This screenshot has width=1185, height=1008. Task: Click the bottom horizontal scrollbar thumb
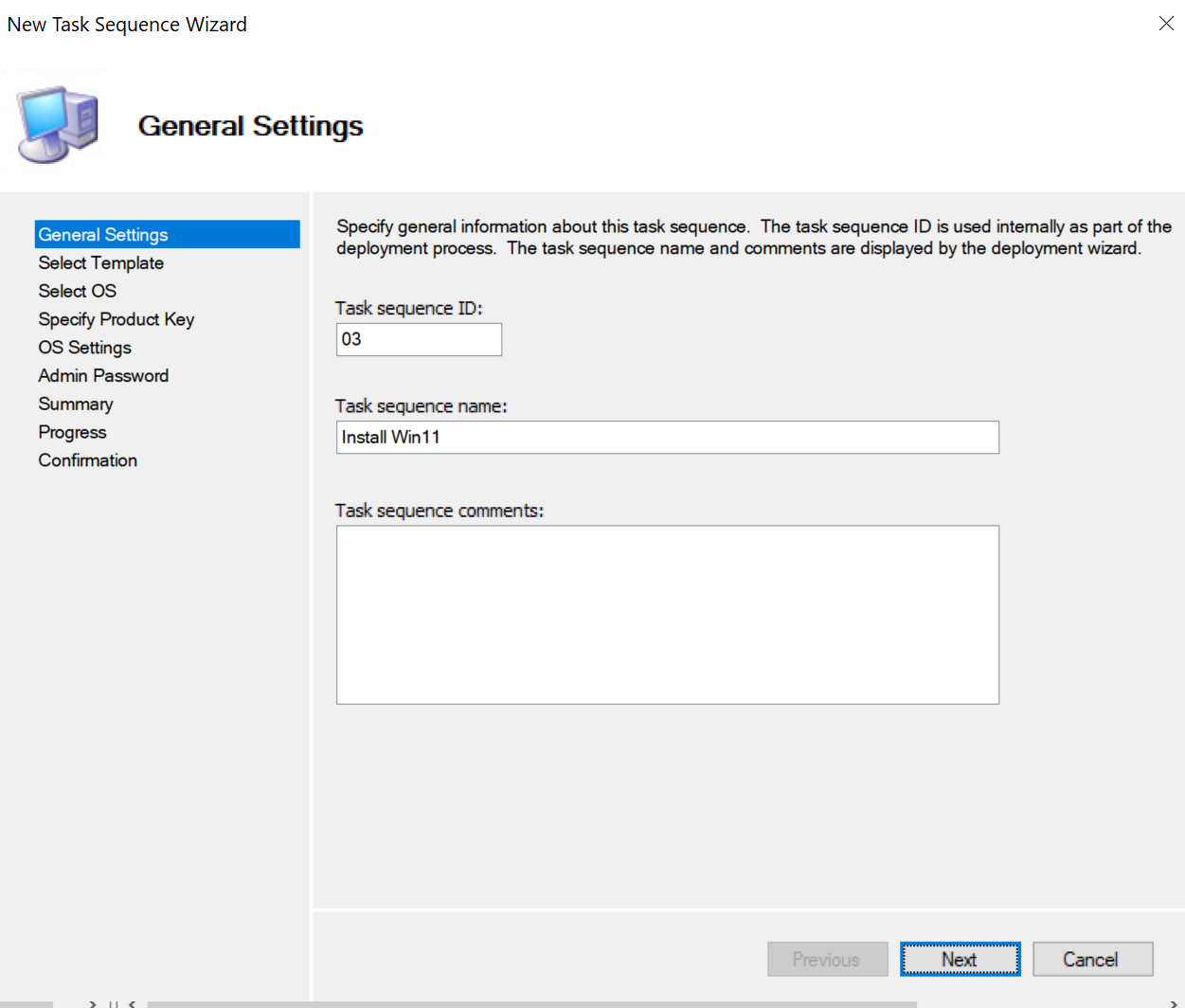530,1004
